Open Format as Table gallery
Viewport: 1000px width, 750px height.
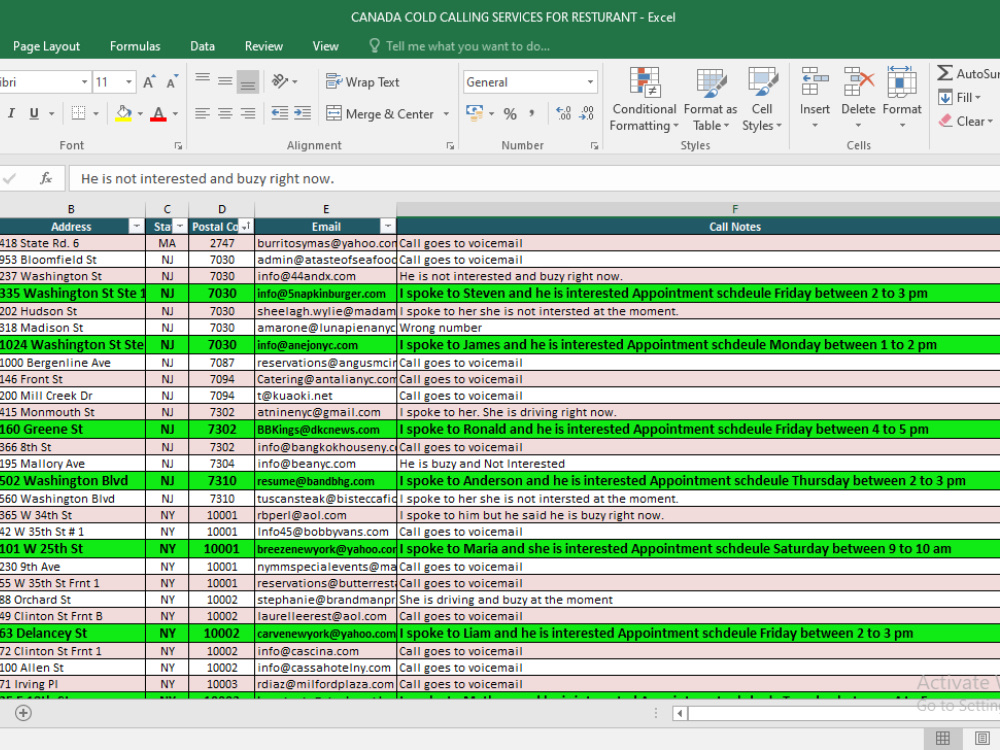click(x=710, y=99)
